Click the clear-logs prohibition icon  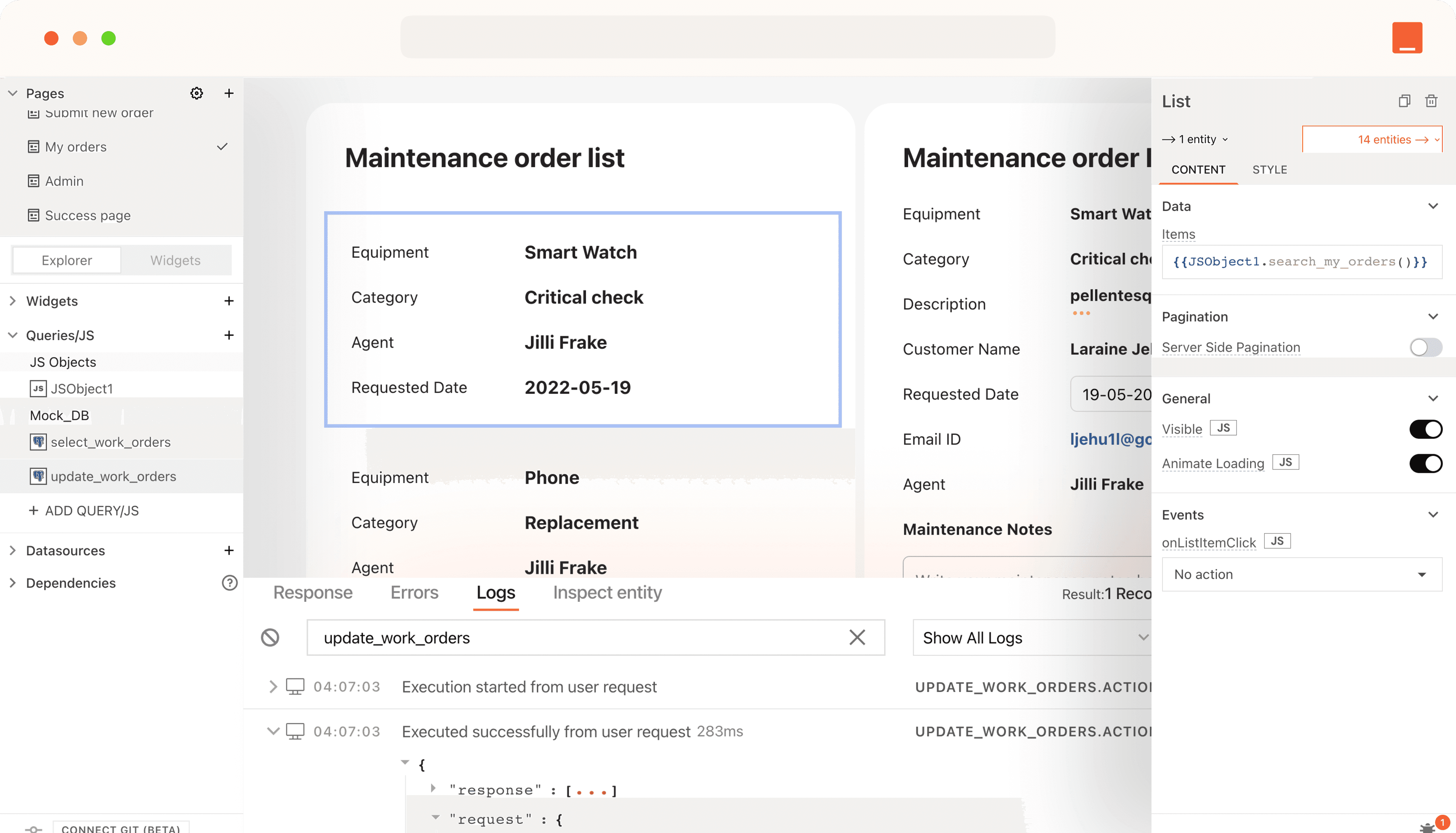[x=270, y=637]
